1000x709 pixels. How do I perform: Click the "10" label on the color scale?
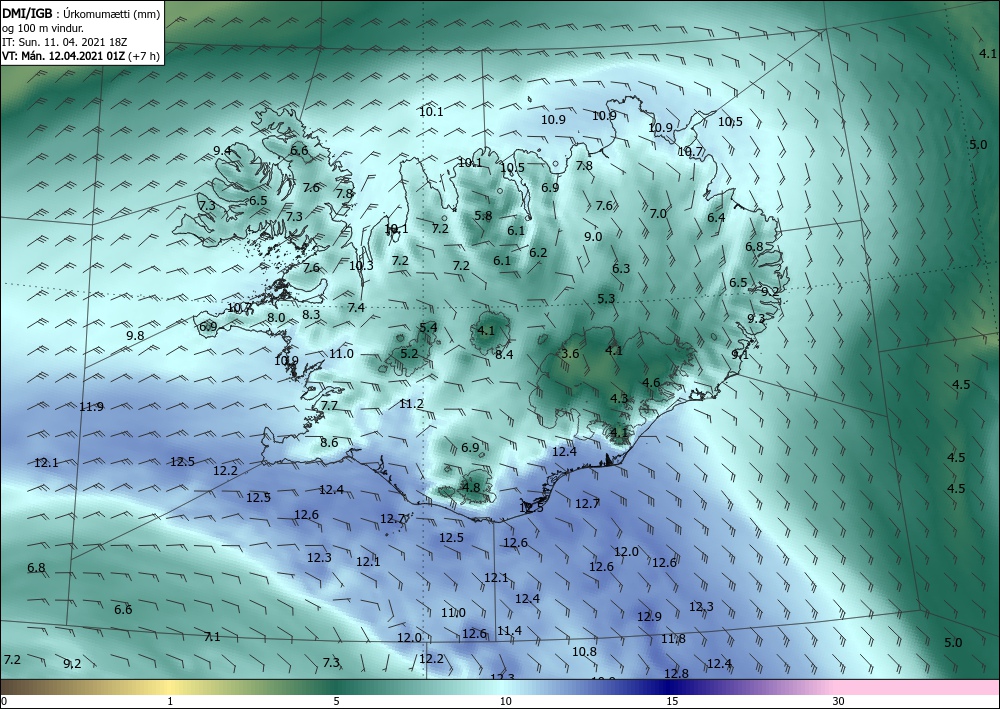click(x=505, y=701)
